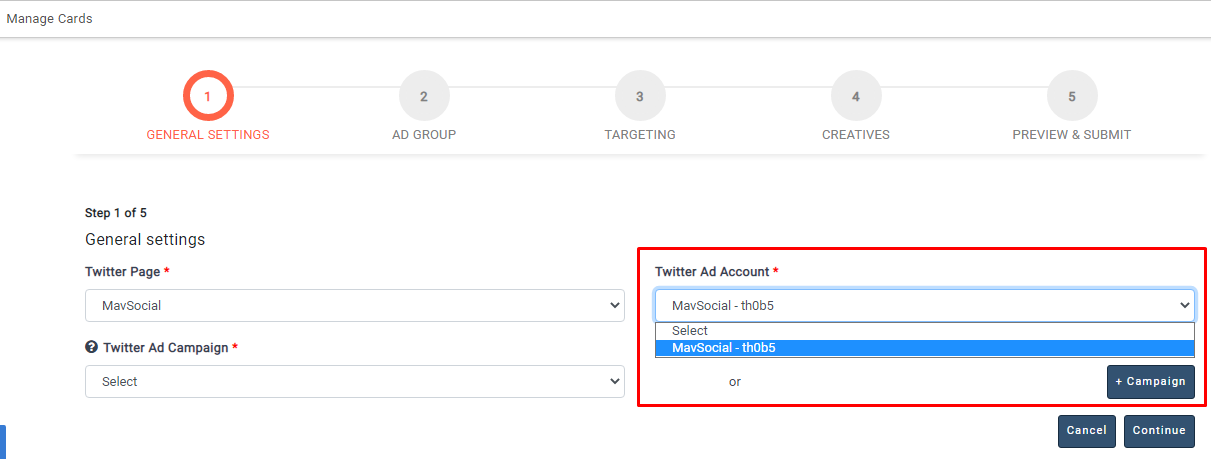Open the General Settings step label
The width and height of the screenshot is (1211, 459).
coord(208,134)
